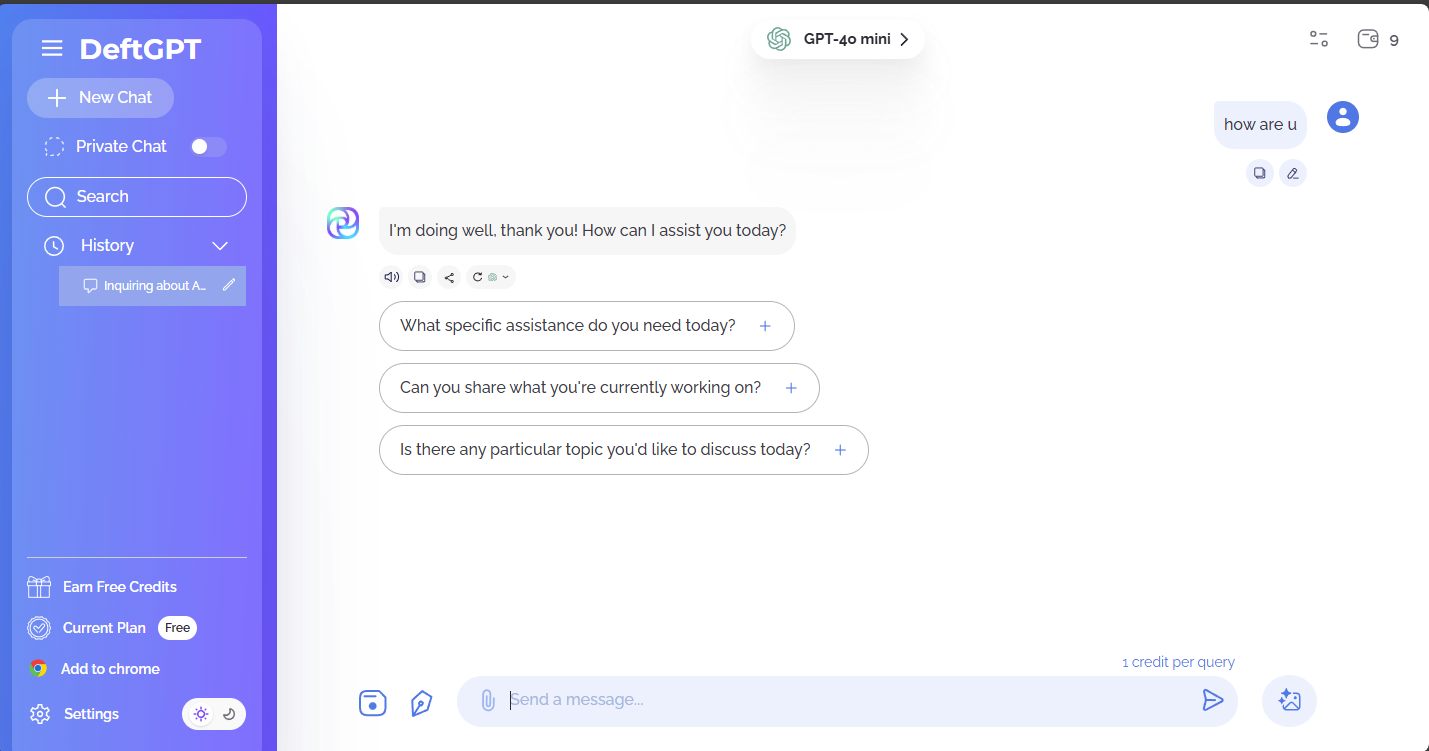Click the user profile avatar

pos(1343,117)
